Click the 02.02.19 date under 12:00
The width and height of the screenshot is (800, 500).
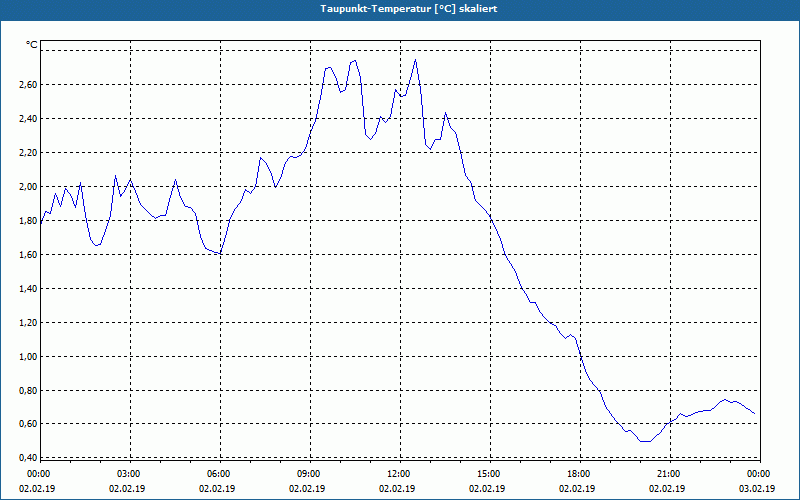[397, 489]
